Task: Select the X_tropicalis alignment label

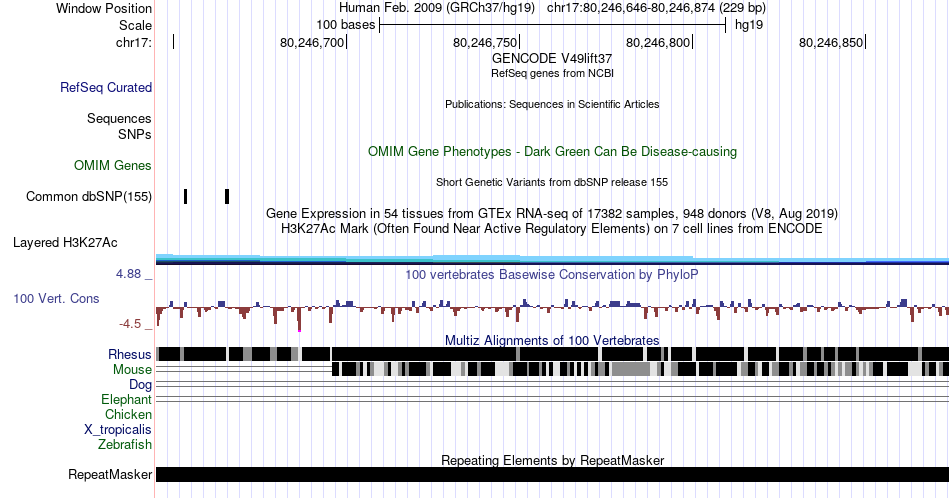Action: point(118,429)
